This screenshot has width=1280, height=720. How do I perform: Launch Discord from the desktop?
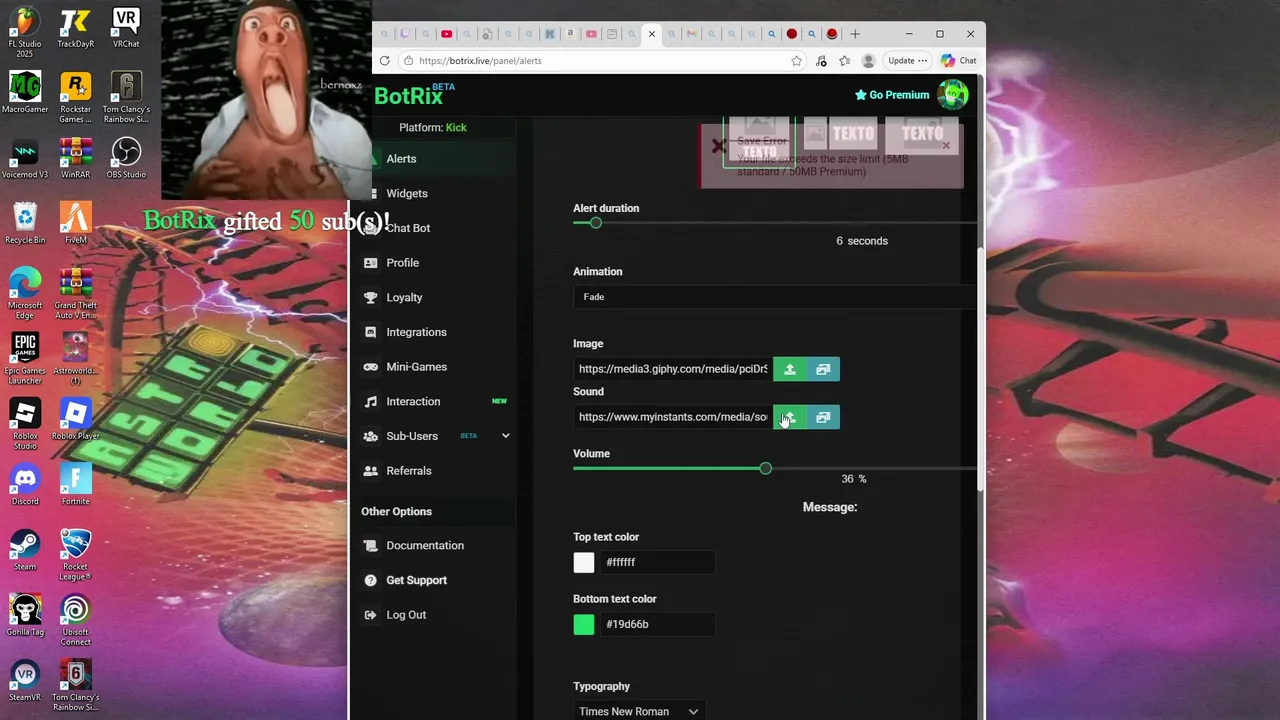click(x=25, y=486)
